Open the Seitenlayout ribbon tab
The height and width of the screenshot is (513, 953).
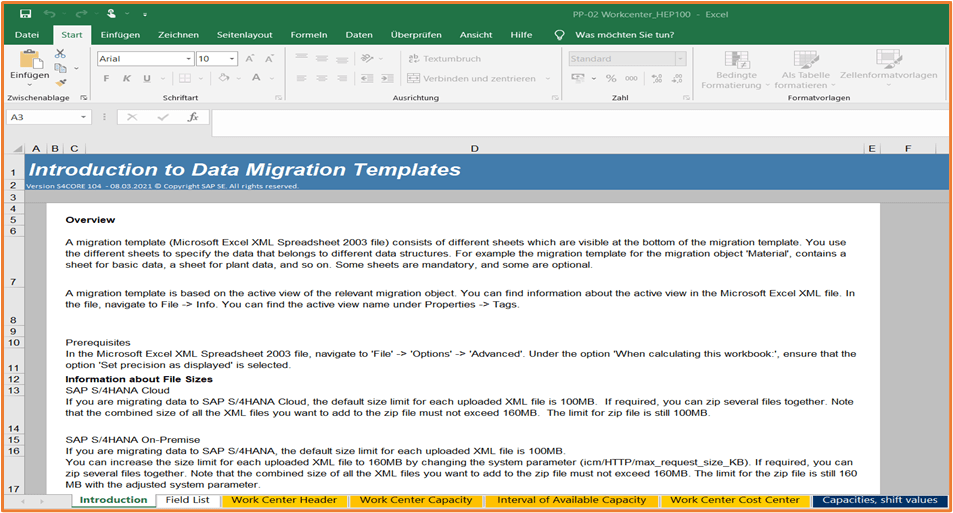point(244,34)
